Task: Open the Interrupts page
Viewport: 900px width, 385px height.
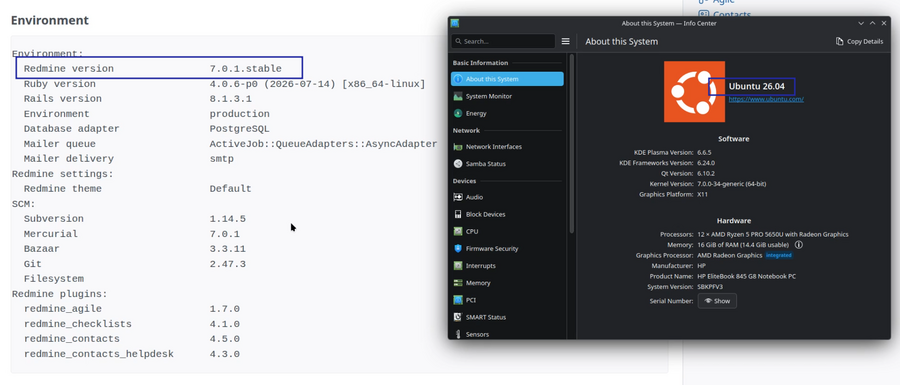Action: [x=507, y=266]
